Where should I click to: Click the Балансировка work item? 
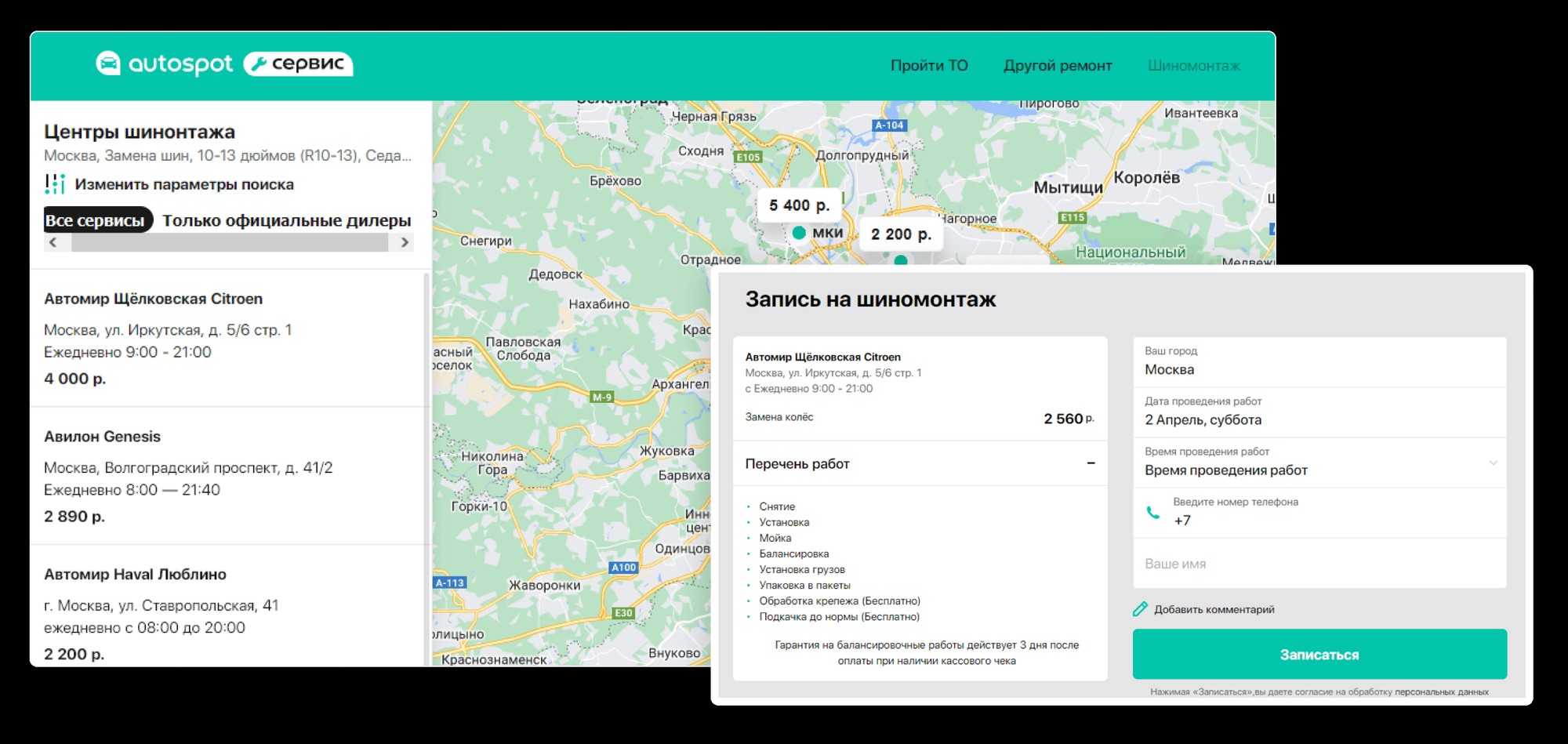pos(793,553)
